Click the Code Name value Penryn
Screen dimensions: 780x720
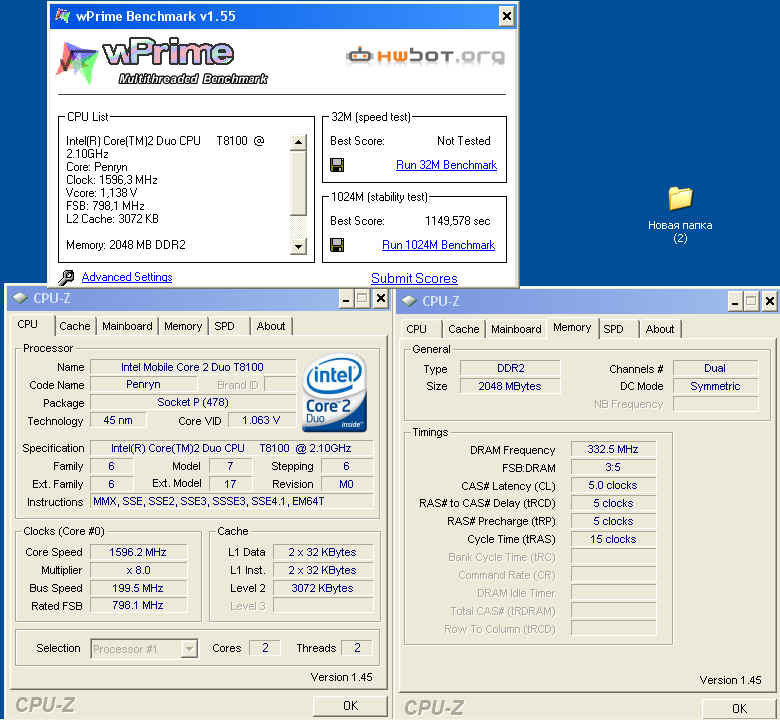[x=143, y=385]
